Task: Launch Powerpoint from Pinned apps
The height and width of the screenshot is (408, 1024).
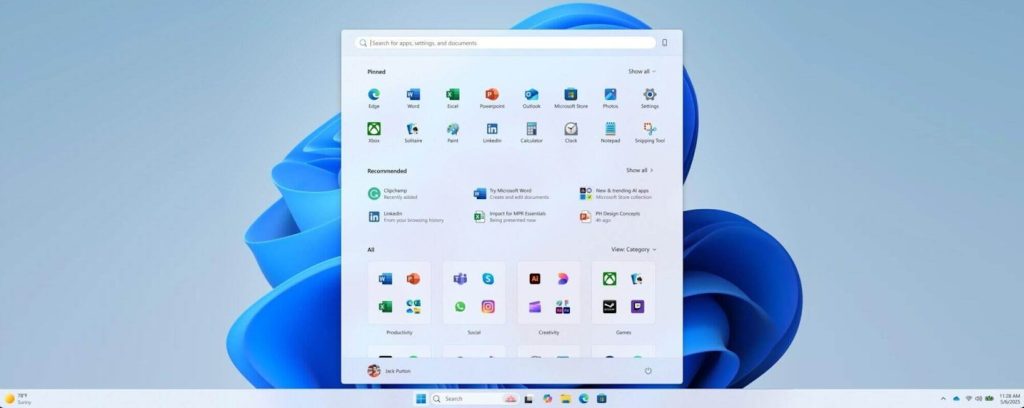Action: coord(492,97)
